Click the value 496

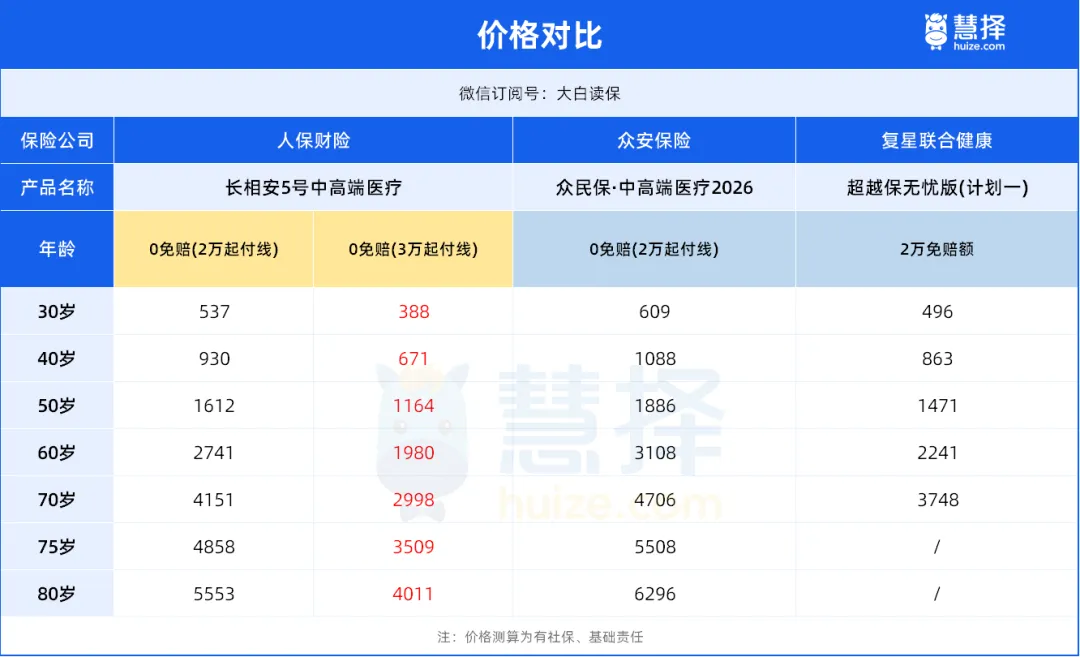point(937,312)
